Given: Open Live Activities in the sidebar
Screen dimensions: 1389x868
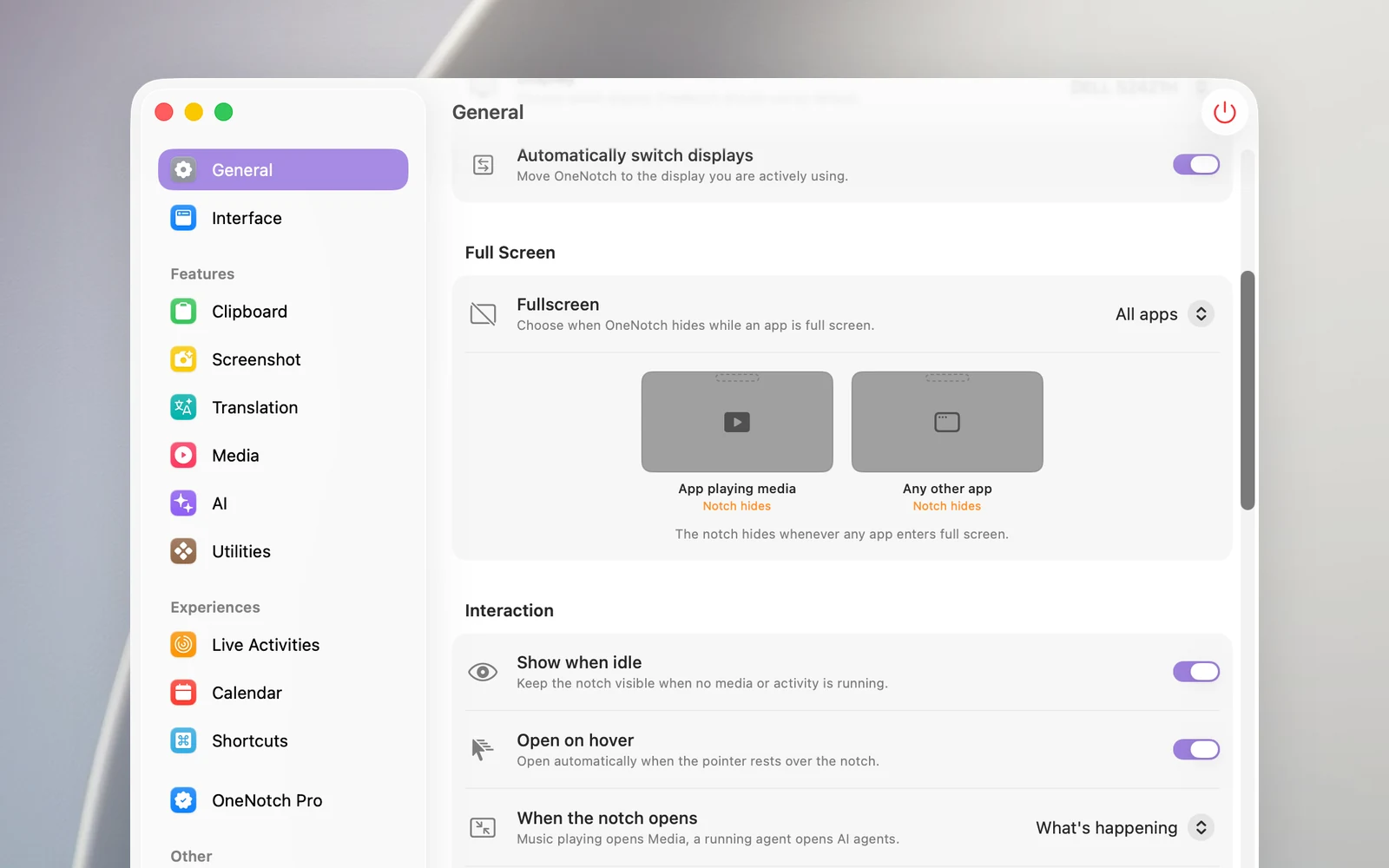Looking at the screenshot, I should (283, 645).
